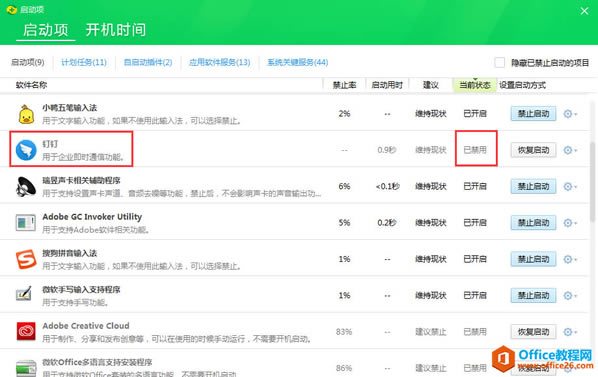Open gear settings menu for Adobe Creative Cloud
Screen dimensions: 598x377
point(570,332)
